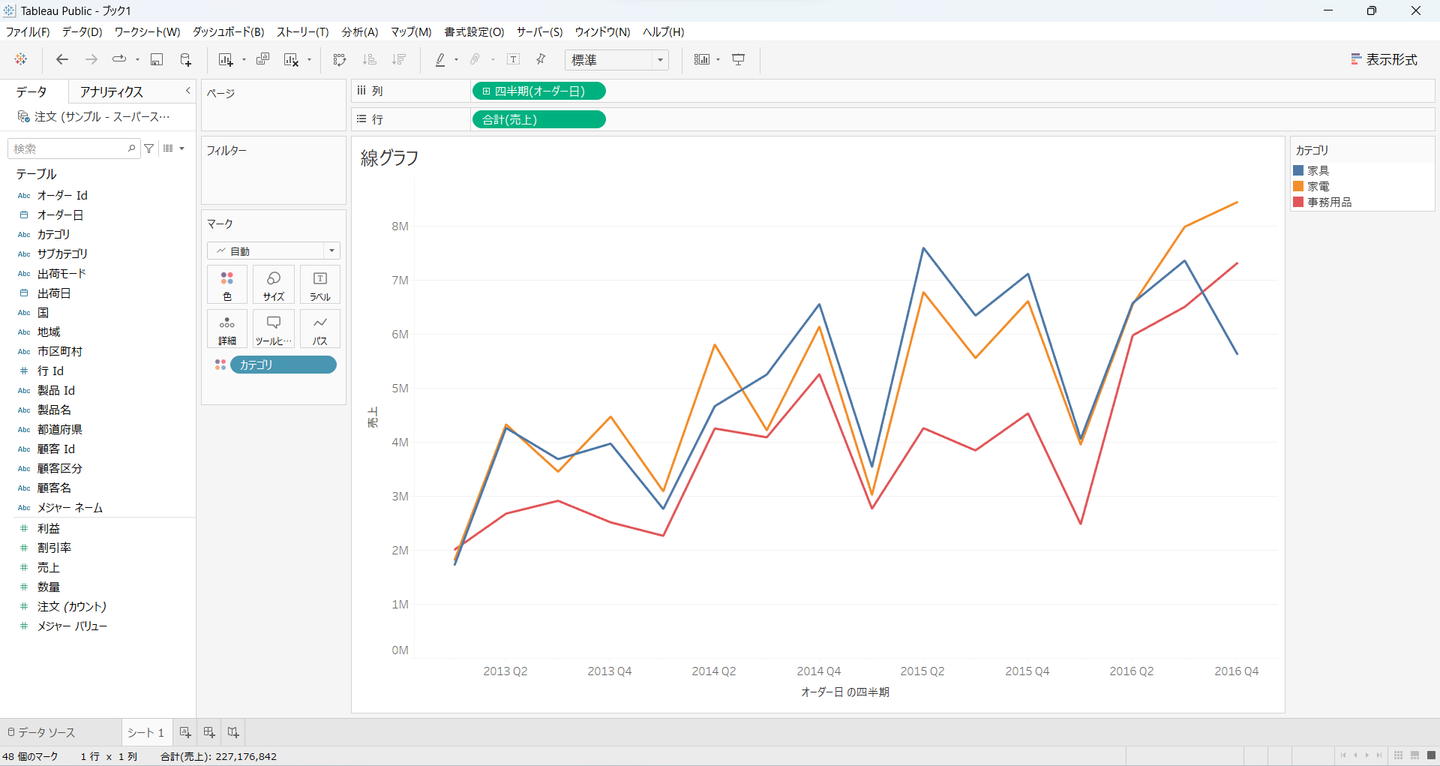Toggle the 表示形式 Show Me panel
This screenshot has width=1440, height=766.
1384,60
